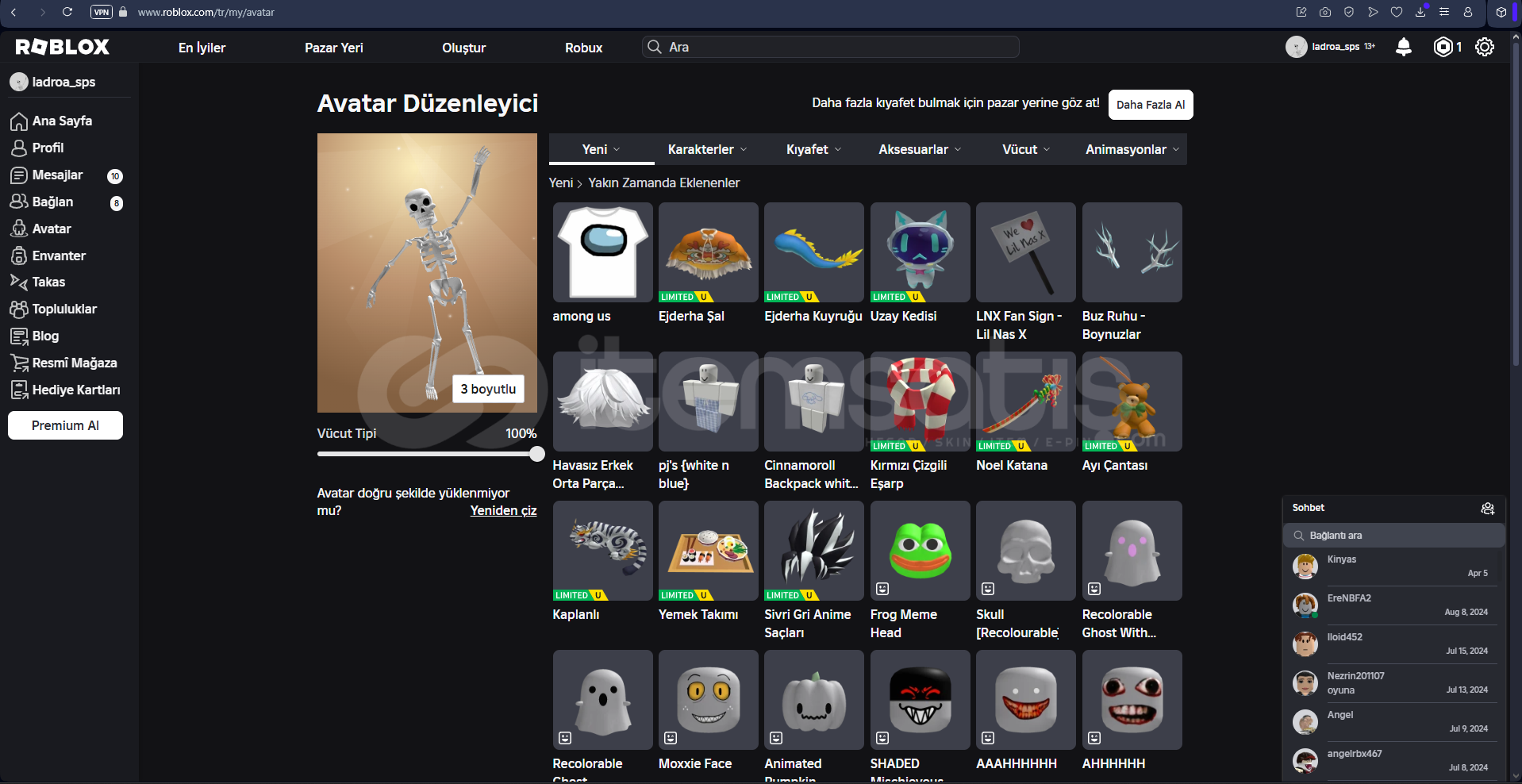This screenshot has height=784, width=1522.
Task: Expand the Vücut dropdown tab
Action: coord(1026,149)
